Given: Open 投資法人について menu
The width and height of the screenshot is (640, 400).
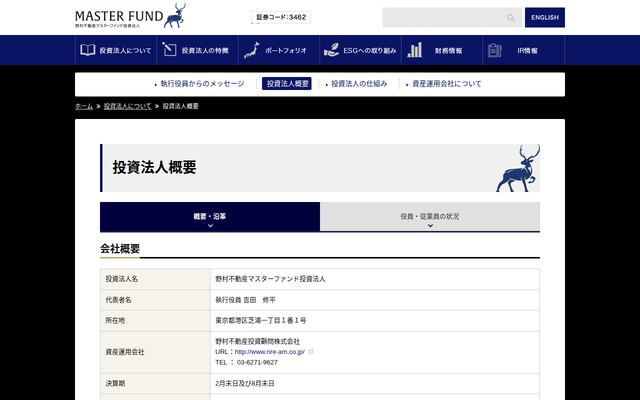Looking at the screenshot, I should pyautogui.click(x=116, y=50).
